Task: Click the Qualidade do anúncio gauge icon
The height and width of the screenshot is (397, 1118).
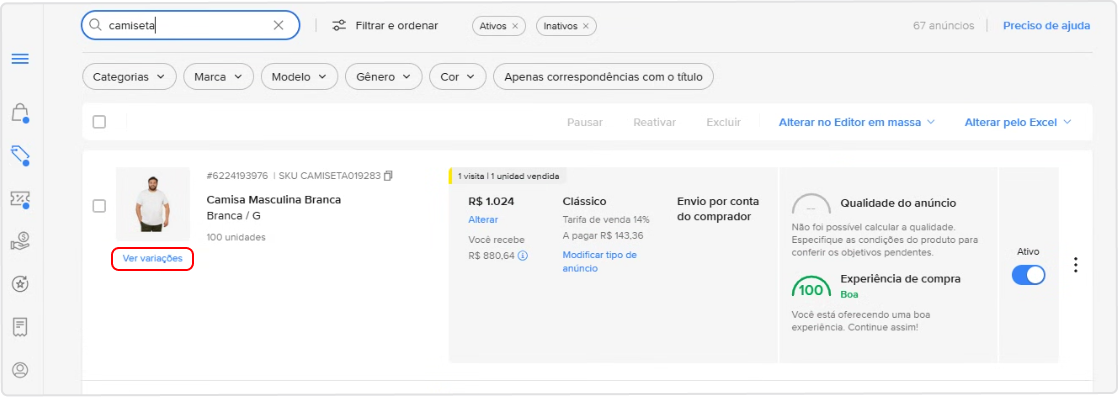Action: click(x=811, y=204)
